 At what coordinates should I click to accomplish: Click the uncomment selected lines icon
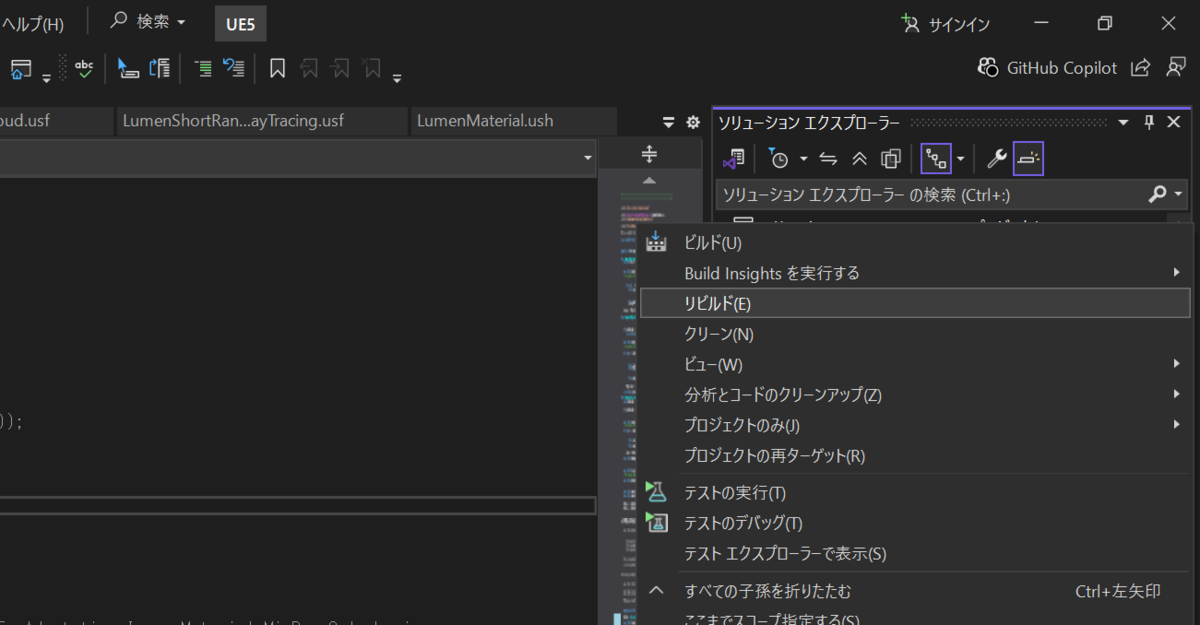[x=234, y=68]
